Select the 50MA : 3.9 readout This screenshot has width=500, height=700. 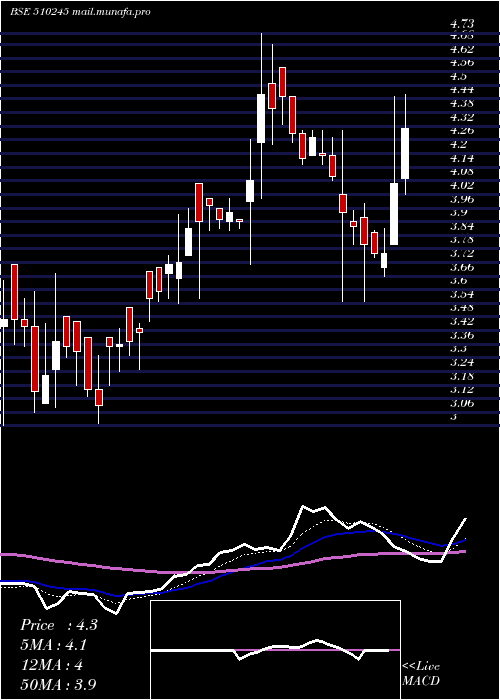[58, 684]
